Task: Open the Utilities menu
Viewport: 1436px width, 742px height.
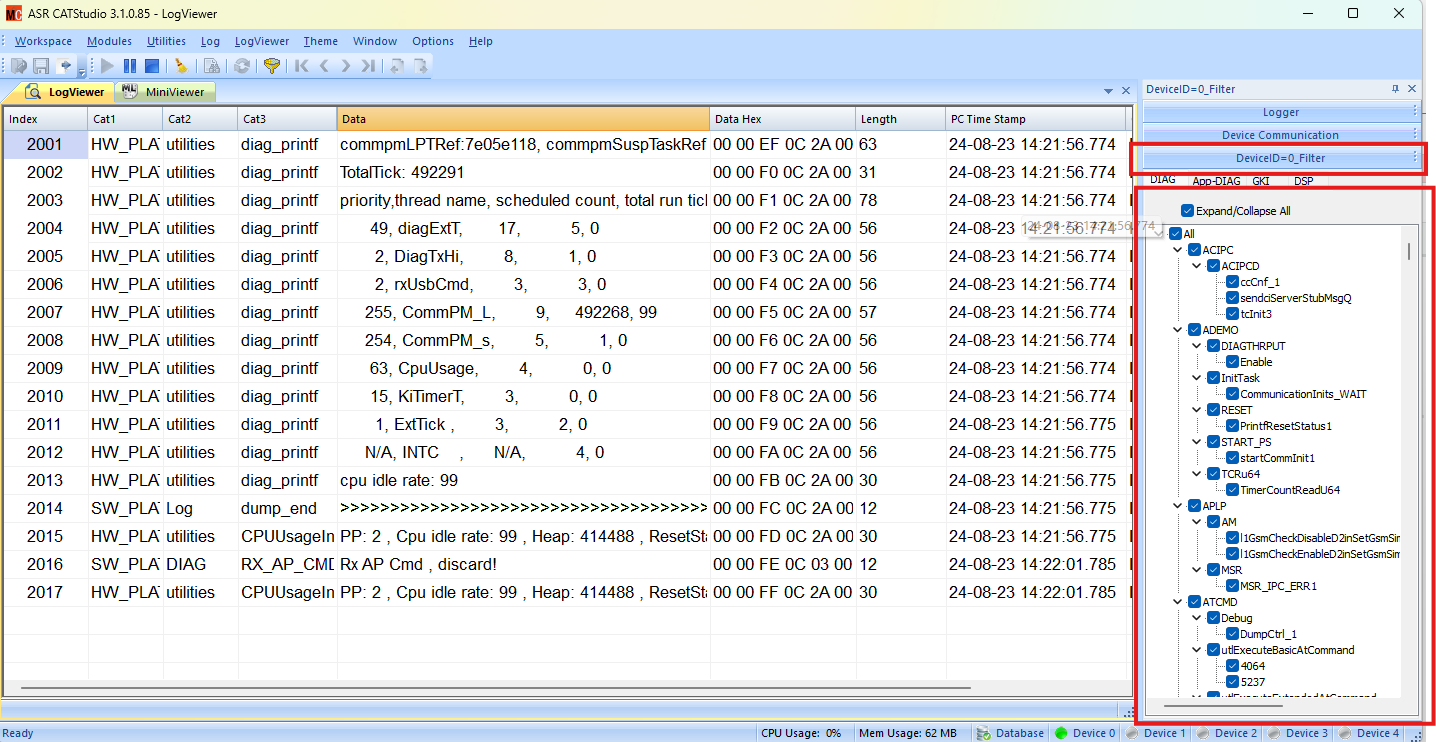Action: point(166,41)
